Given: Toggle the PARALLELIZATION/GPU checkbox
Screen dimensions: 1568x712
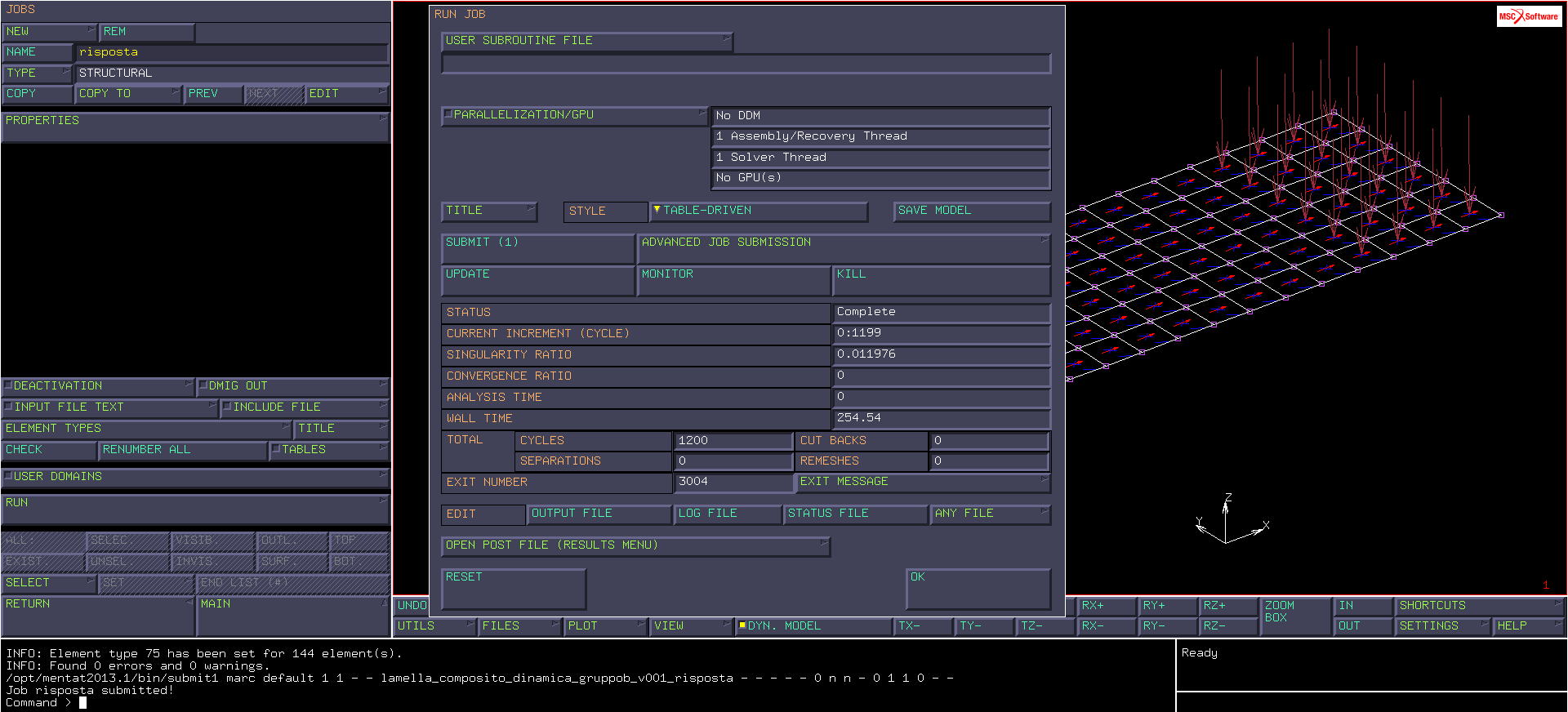Looking at the screenshot, I should tap(448, 114).
